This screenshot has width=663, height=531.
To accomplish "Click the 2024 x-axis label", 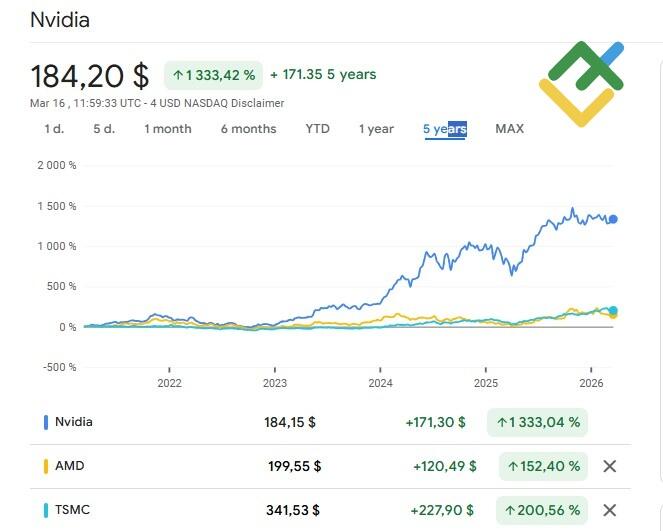I will click(381, 383).
